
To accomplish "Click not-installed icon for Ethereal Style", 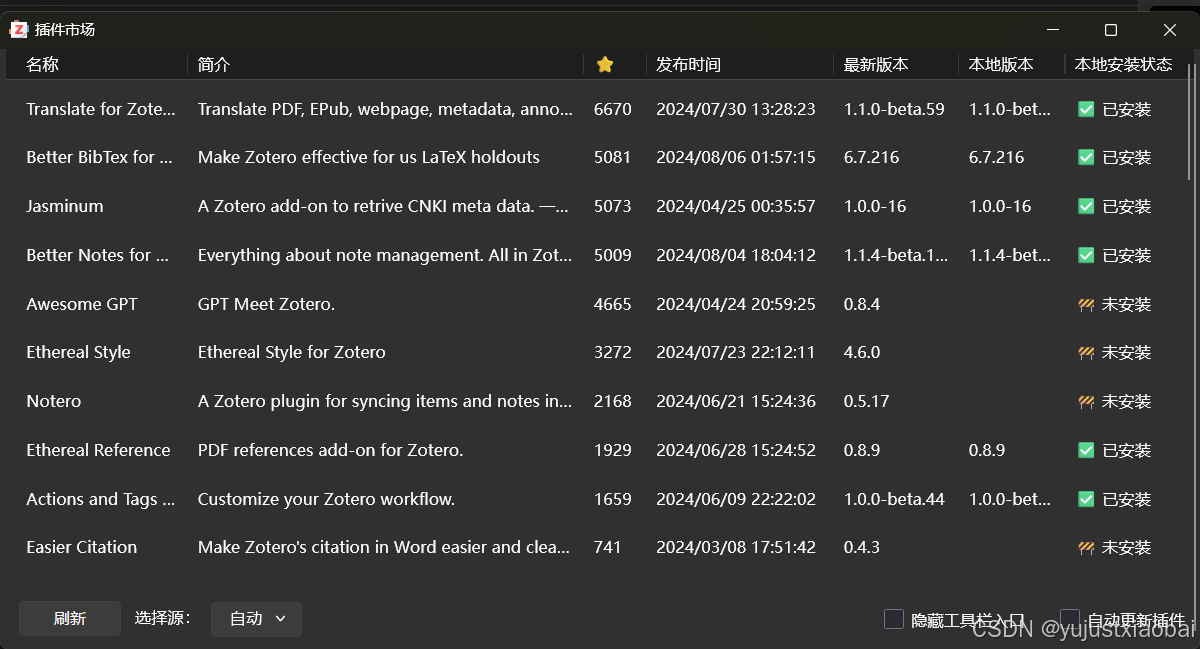I will [1086, 352].
